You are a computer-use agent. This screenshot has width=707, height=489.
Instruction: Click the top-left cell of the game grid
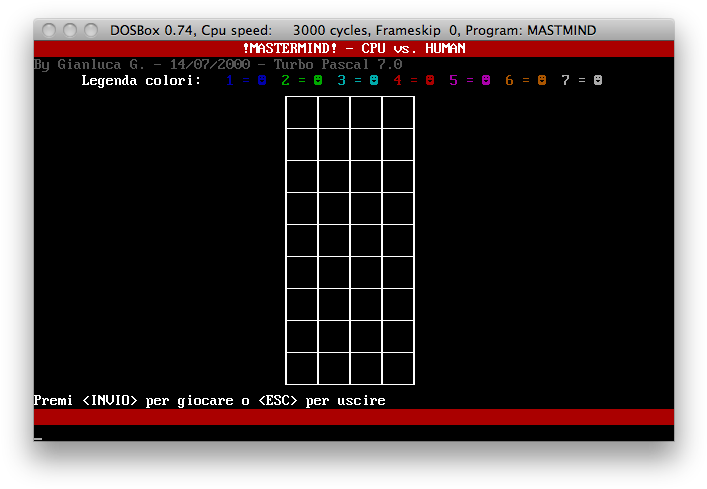302,112
